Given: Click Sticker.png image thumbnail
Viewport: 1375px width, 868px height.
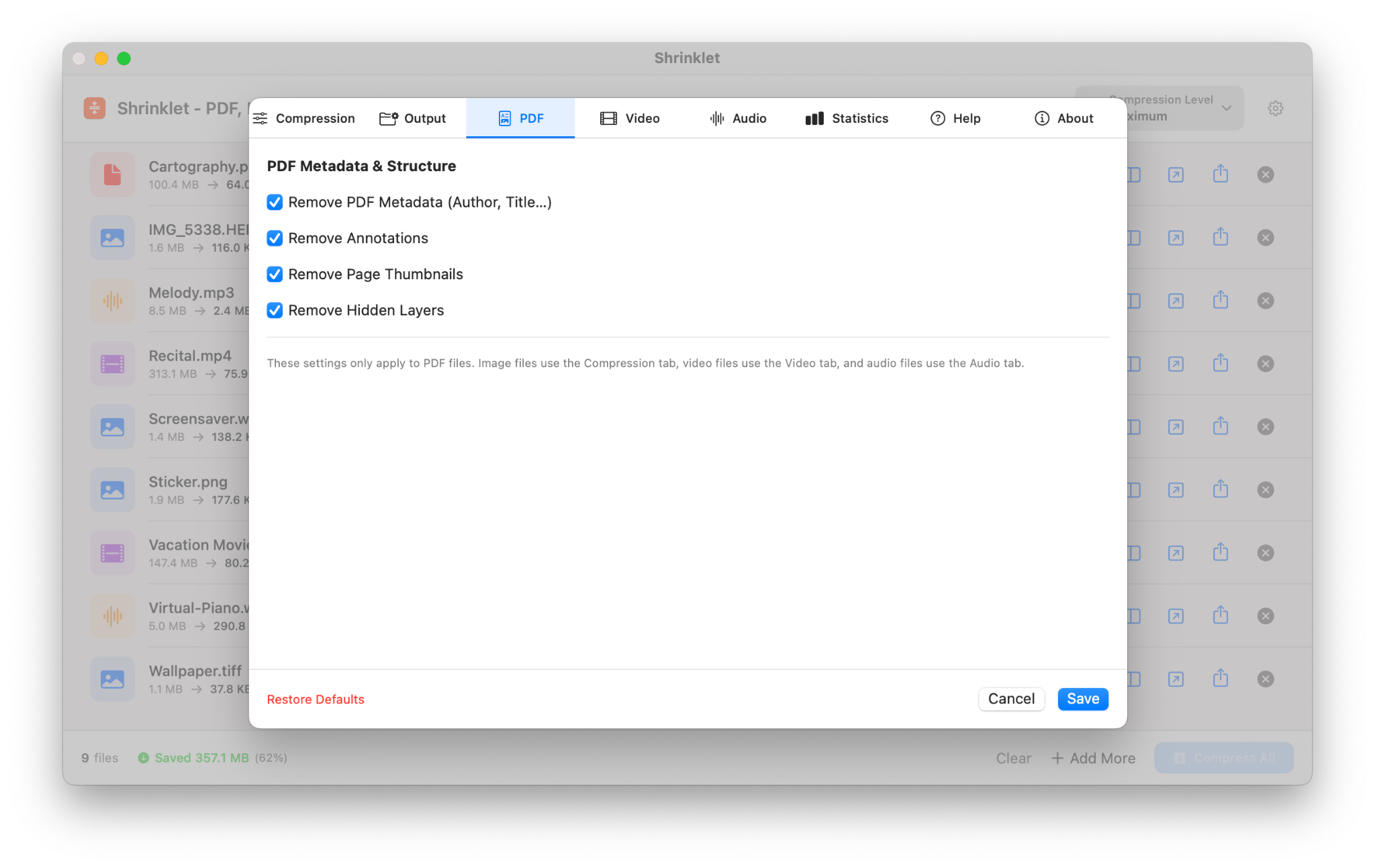Looking at the screenshot, I should pos(113,490).
